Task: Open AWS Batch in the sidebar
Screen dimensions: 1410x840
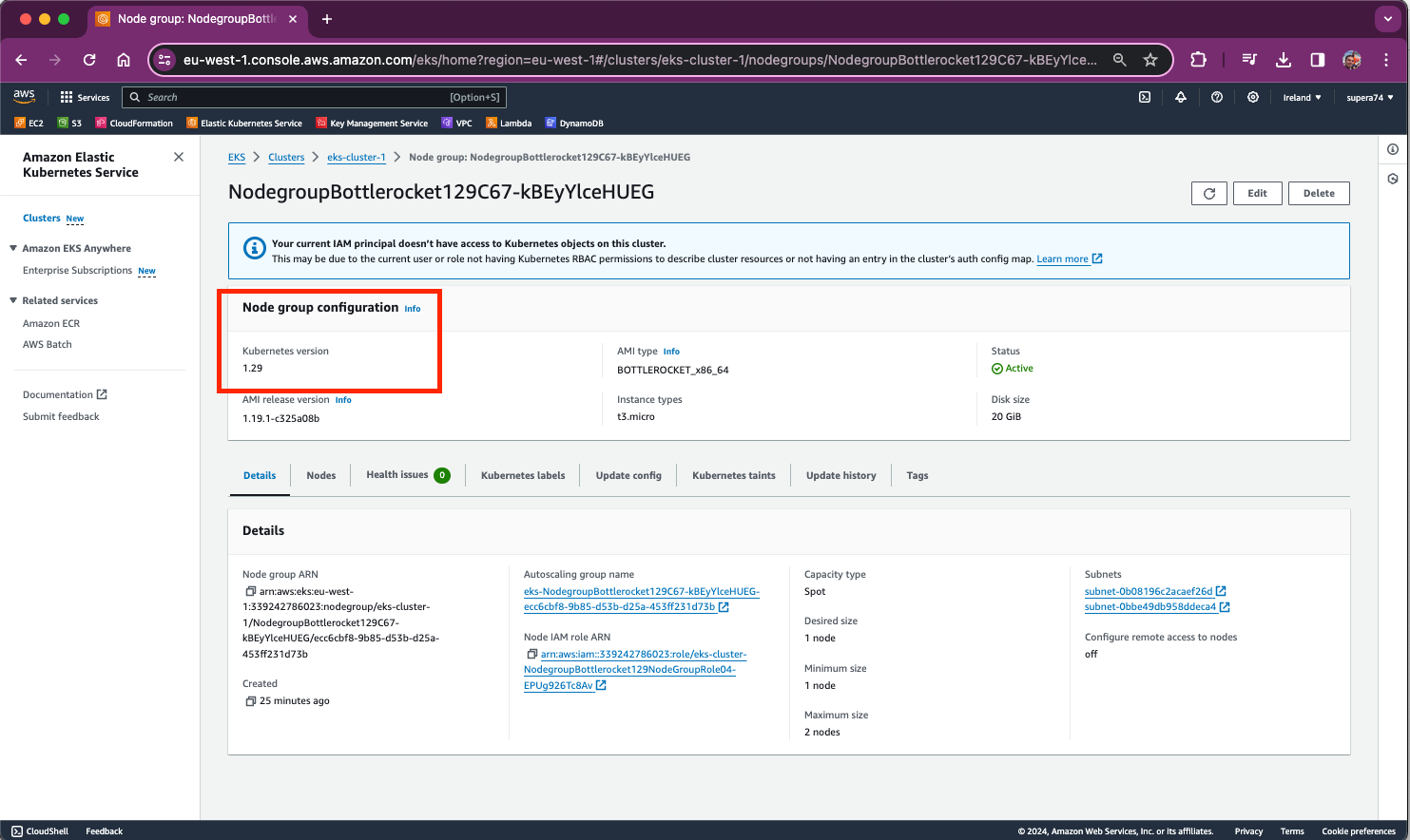Action: click(x=48, y=344)
